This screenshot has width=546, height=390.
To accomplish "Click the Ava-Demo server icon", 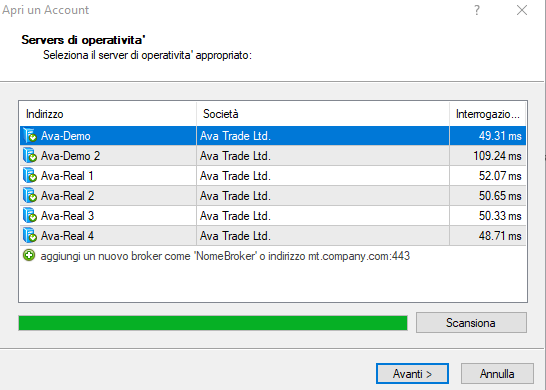I will tap(30, 135).
